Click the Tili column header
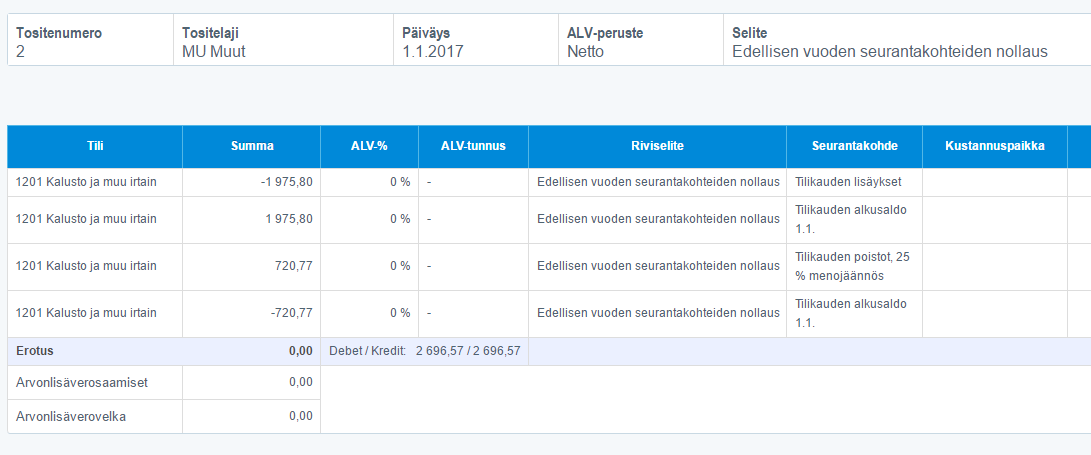 point(95,146)
